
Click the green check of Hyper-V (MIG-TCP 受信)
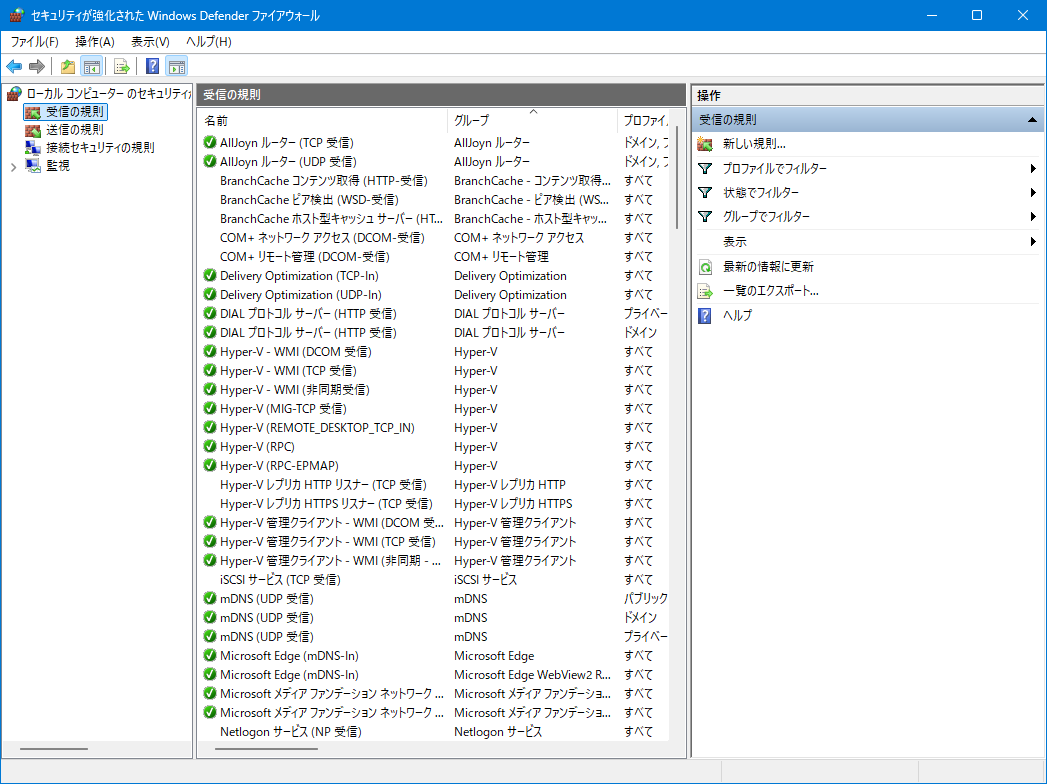(x=210, y=409)
